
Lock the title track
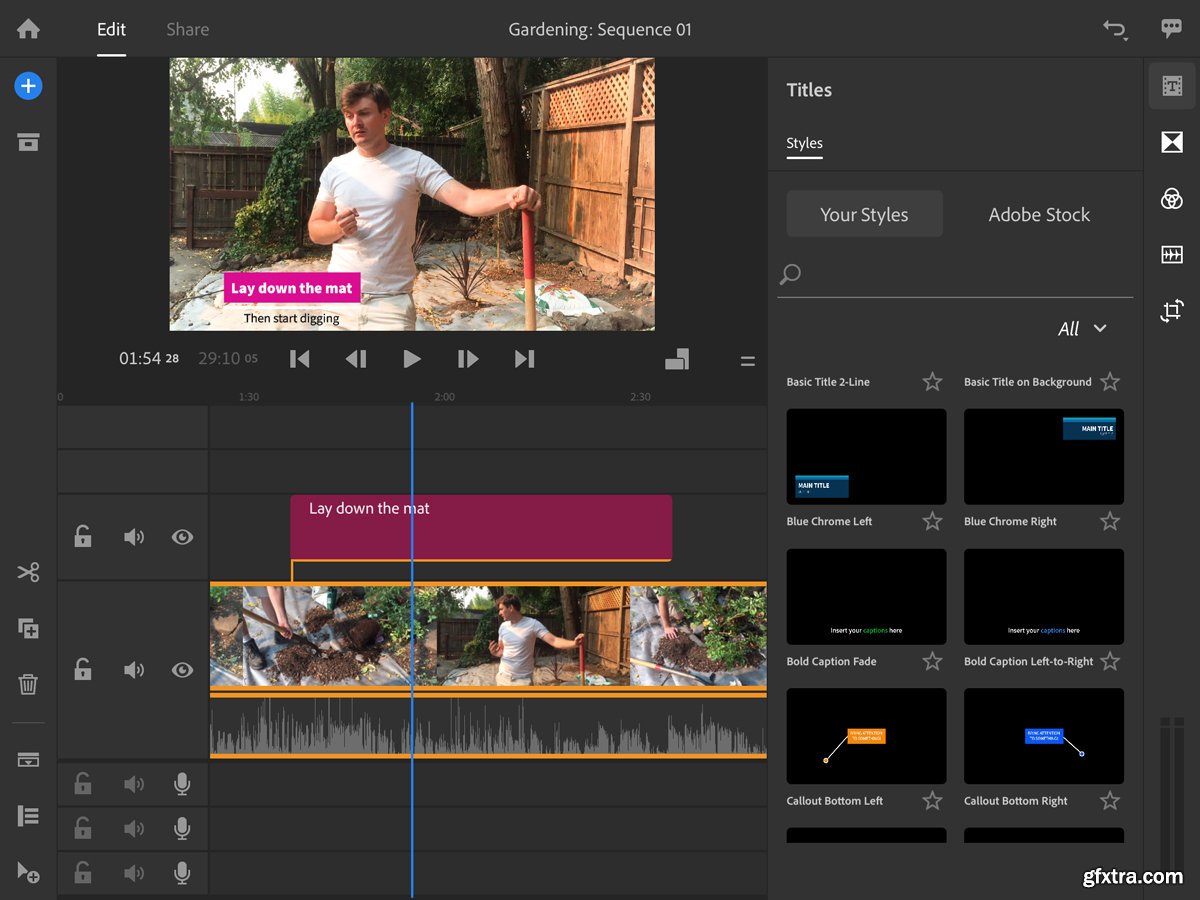click(x=83, y=537)
